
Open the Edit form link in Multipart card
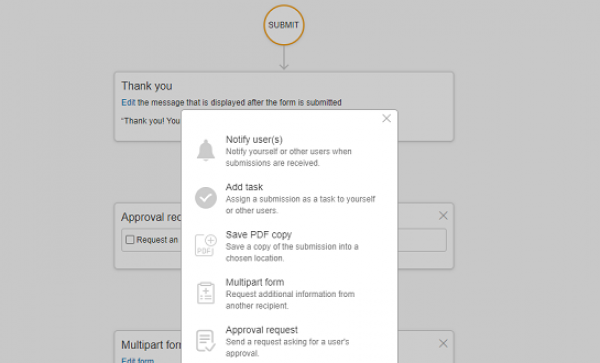tap(138, 360)
